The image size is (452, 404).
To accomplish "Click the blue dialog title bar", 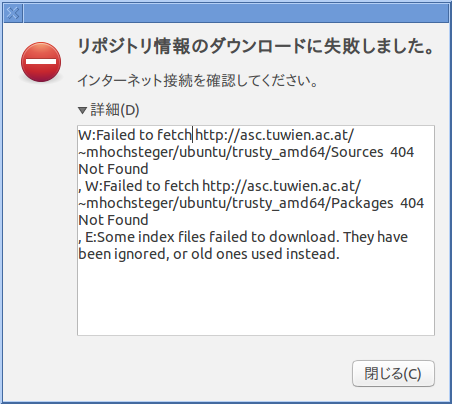I will 236,13.
